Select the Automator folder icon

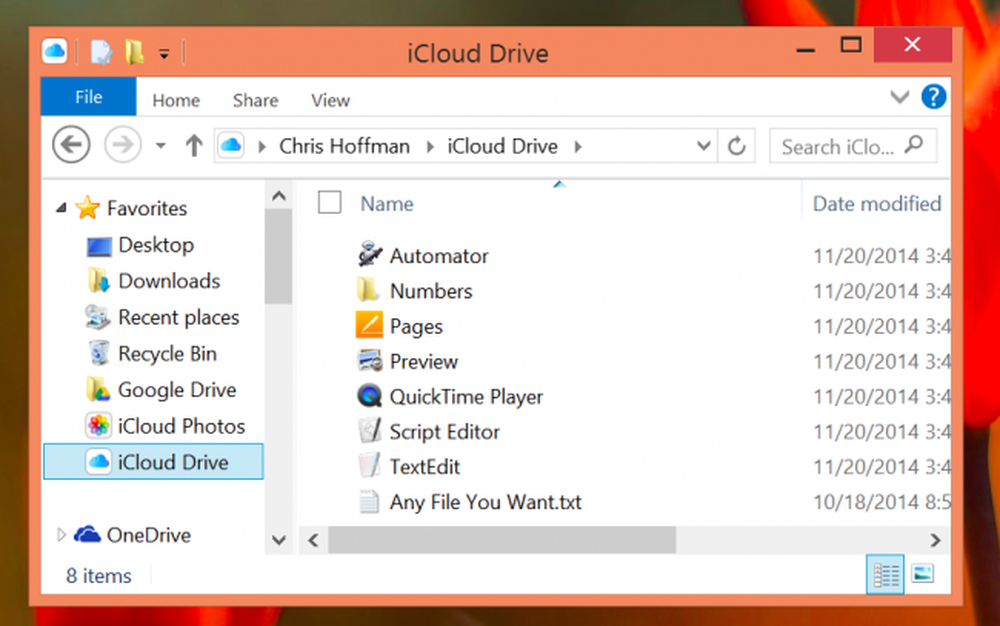[x=370, y=254]
